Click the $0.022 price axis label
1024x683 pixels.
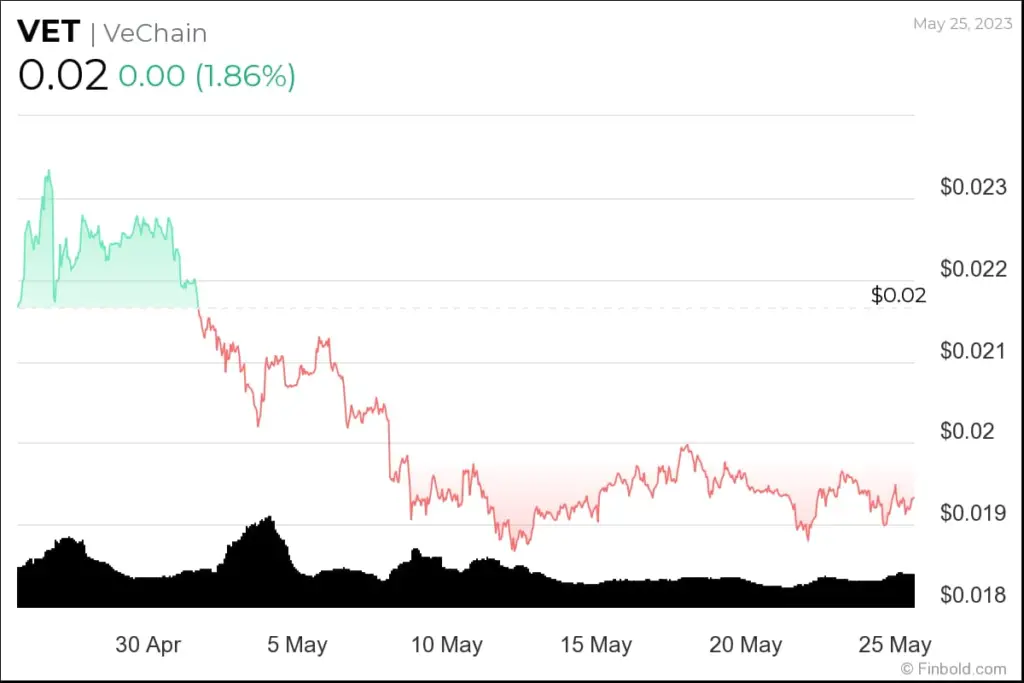[974, 269]
